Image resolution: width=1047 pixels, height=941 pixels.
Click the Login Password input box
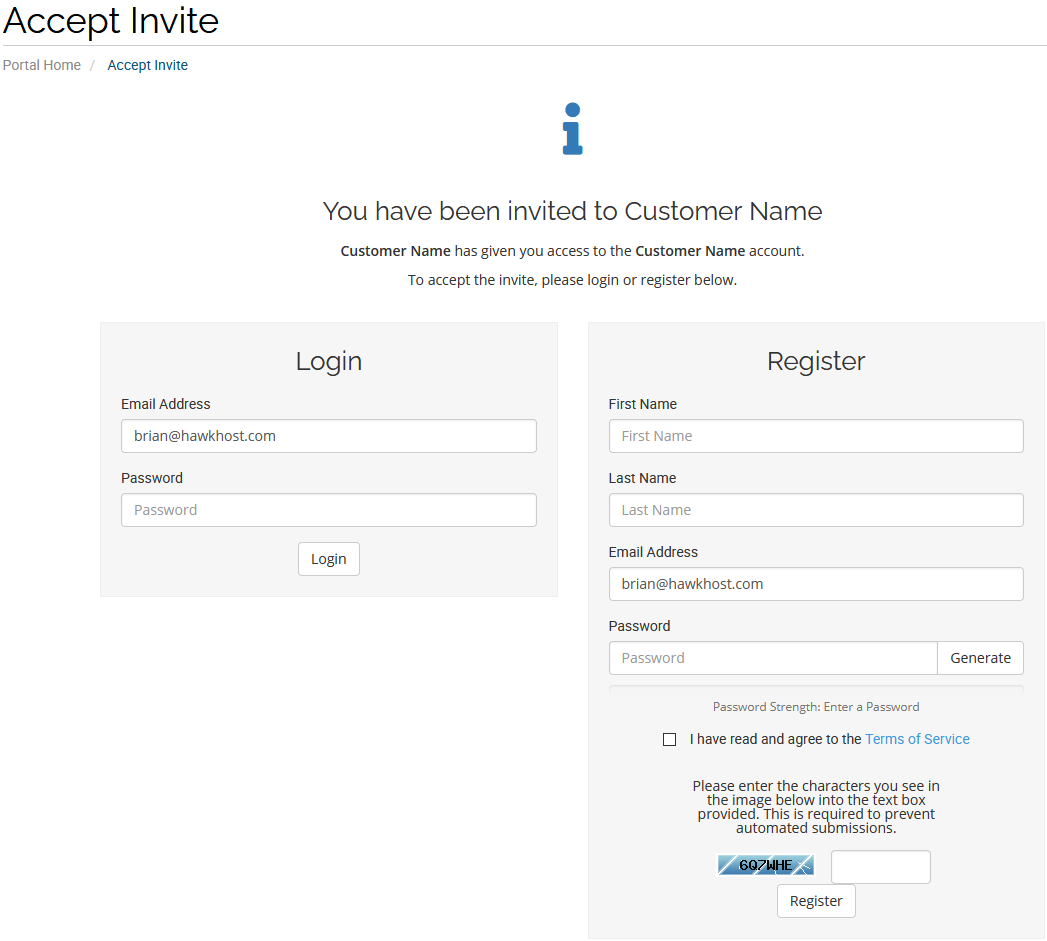click(328, 510)
